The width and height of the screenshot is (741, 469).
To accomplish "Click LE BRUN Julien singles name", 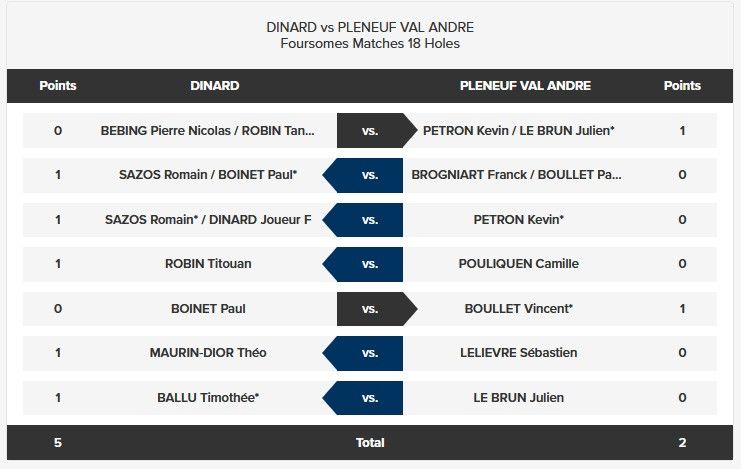I will 518,398.
